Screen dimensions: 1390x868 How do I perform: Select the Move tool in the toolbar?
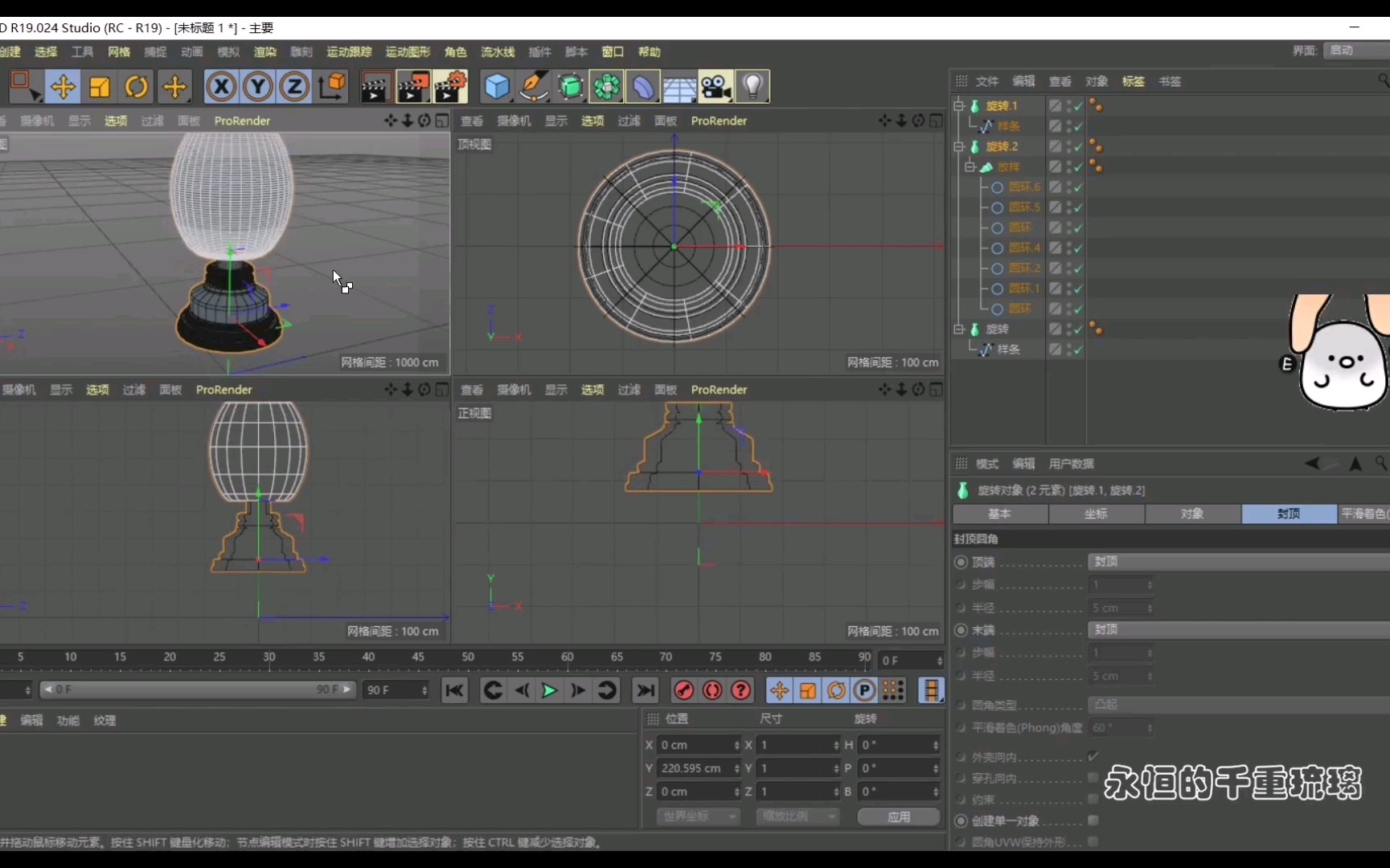(x=63, y=86)
